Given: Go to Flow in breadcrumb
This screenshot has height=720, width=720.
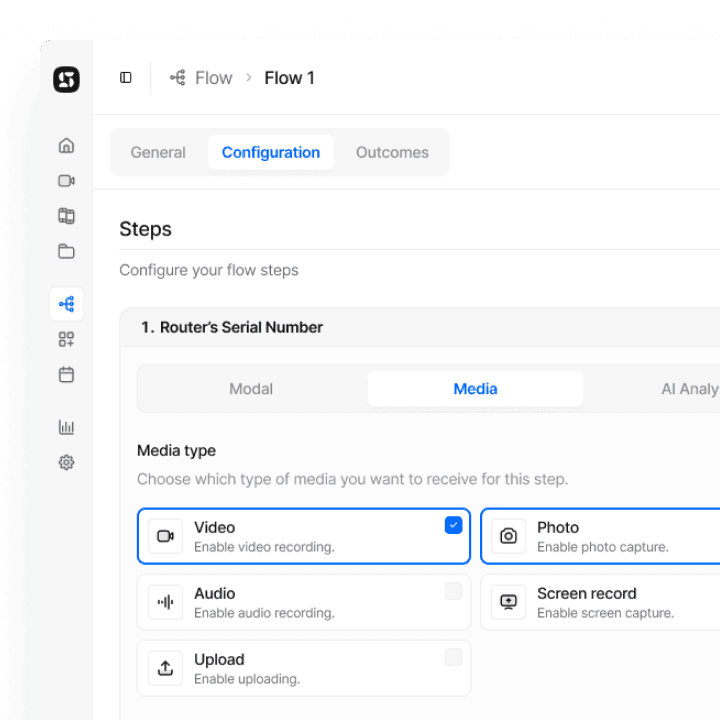Looking at the screenshot, I should (x=214, y=78).
